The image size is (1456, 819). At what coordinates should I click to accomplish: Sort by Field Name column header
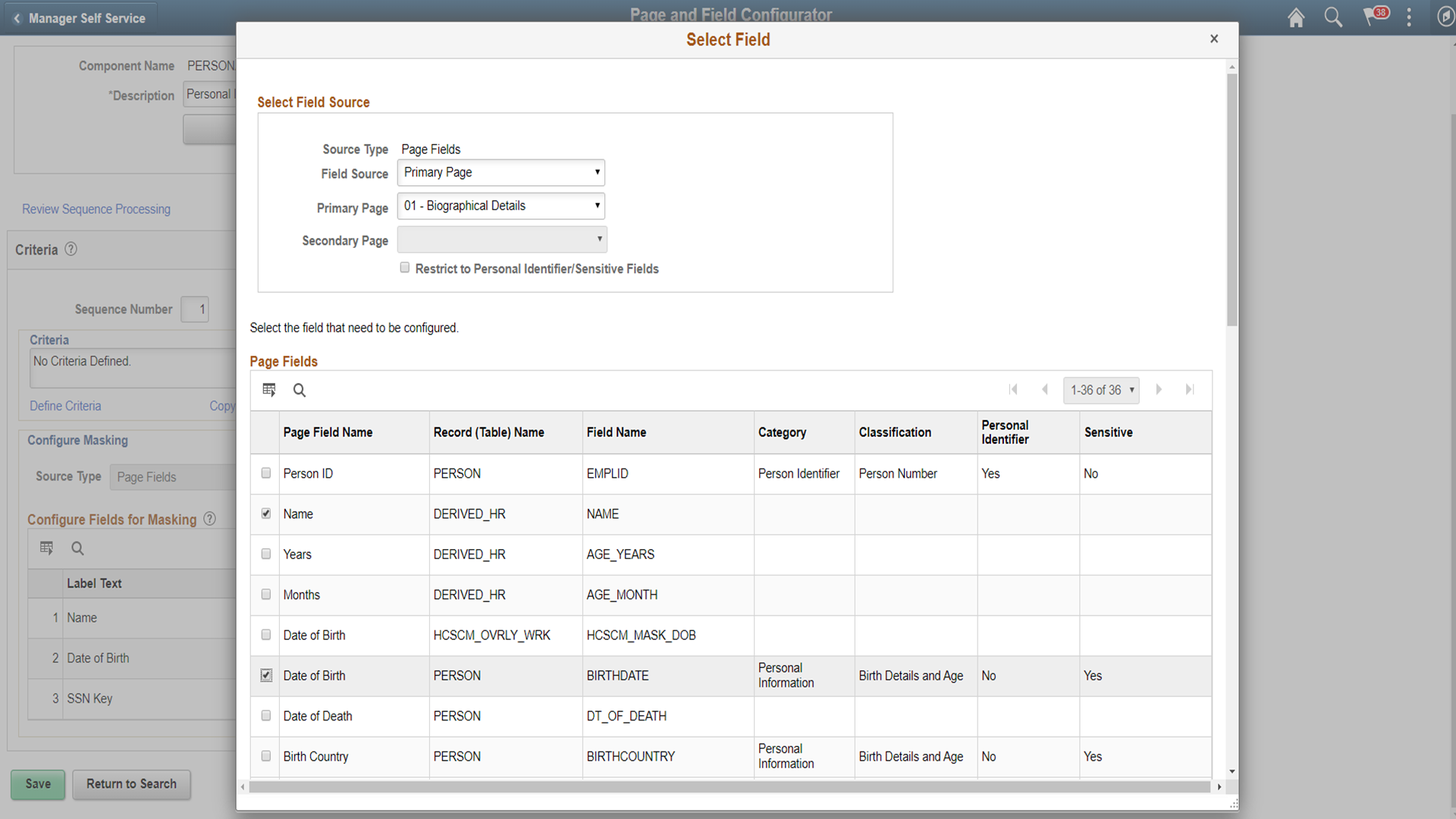616,432
